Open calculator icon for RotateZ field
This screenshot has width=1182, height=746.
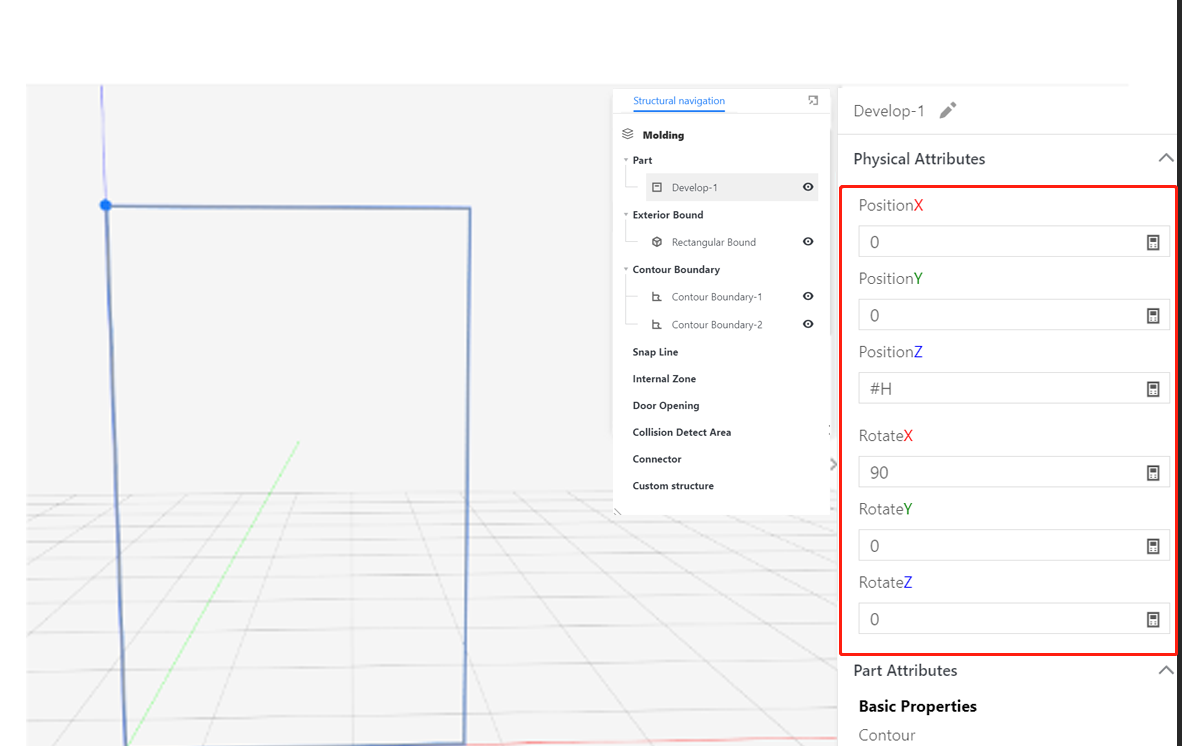1153,620
